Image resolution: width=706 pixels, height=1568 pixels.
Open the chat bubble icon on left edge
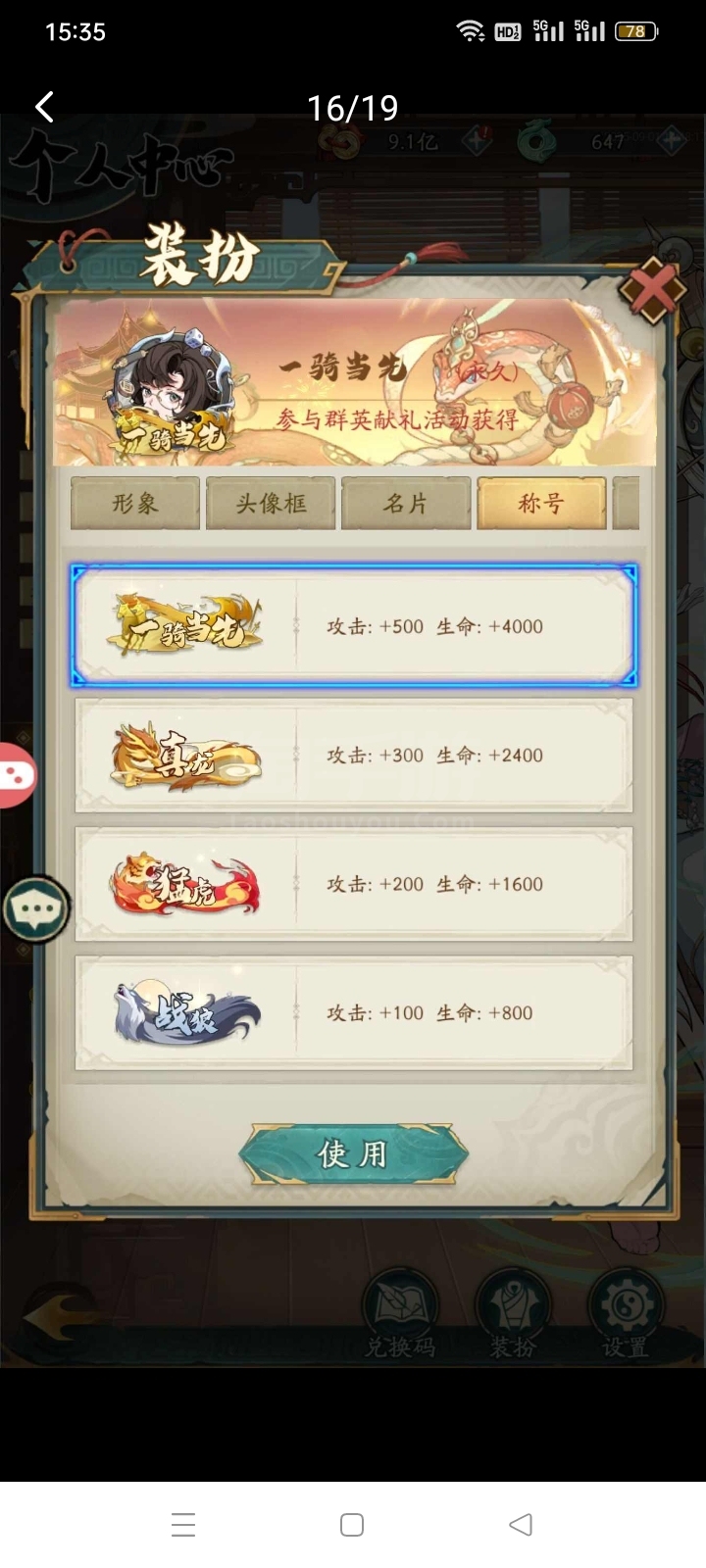tap(36, 908)
